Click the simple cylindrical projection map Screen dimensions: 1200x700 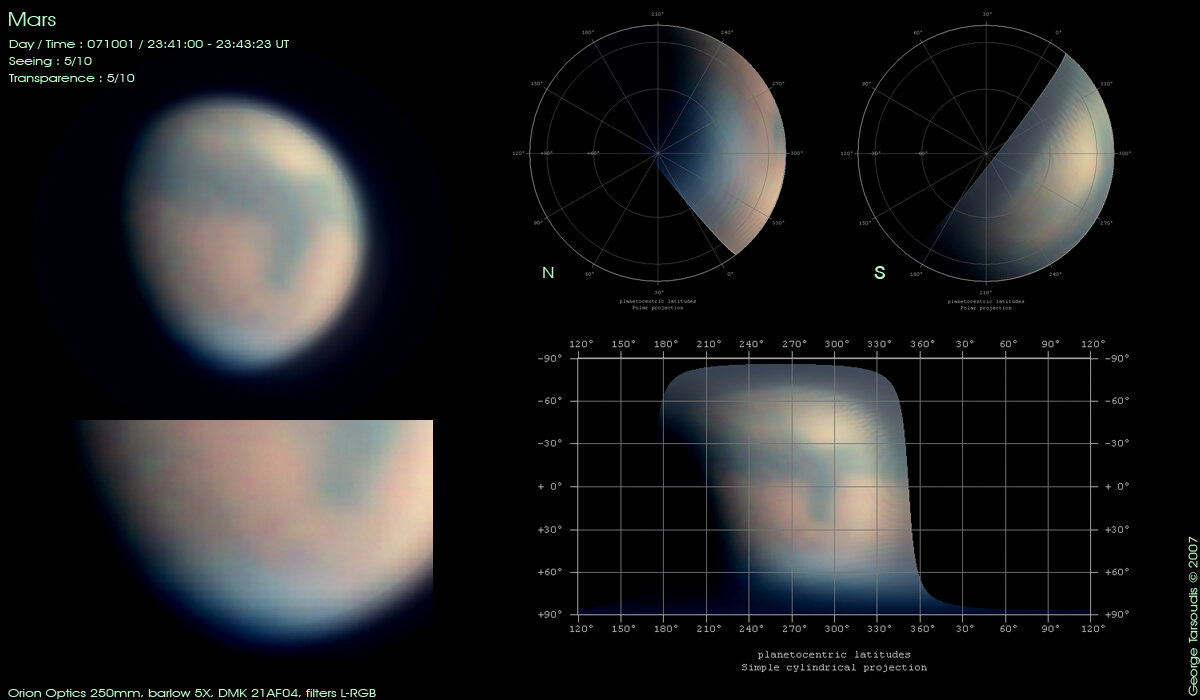click(835, 486)
